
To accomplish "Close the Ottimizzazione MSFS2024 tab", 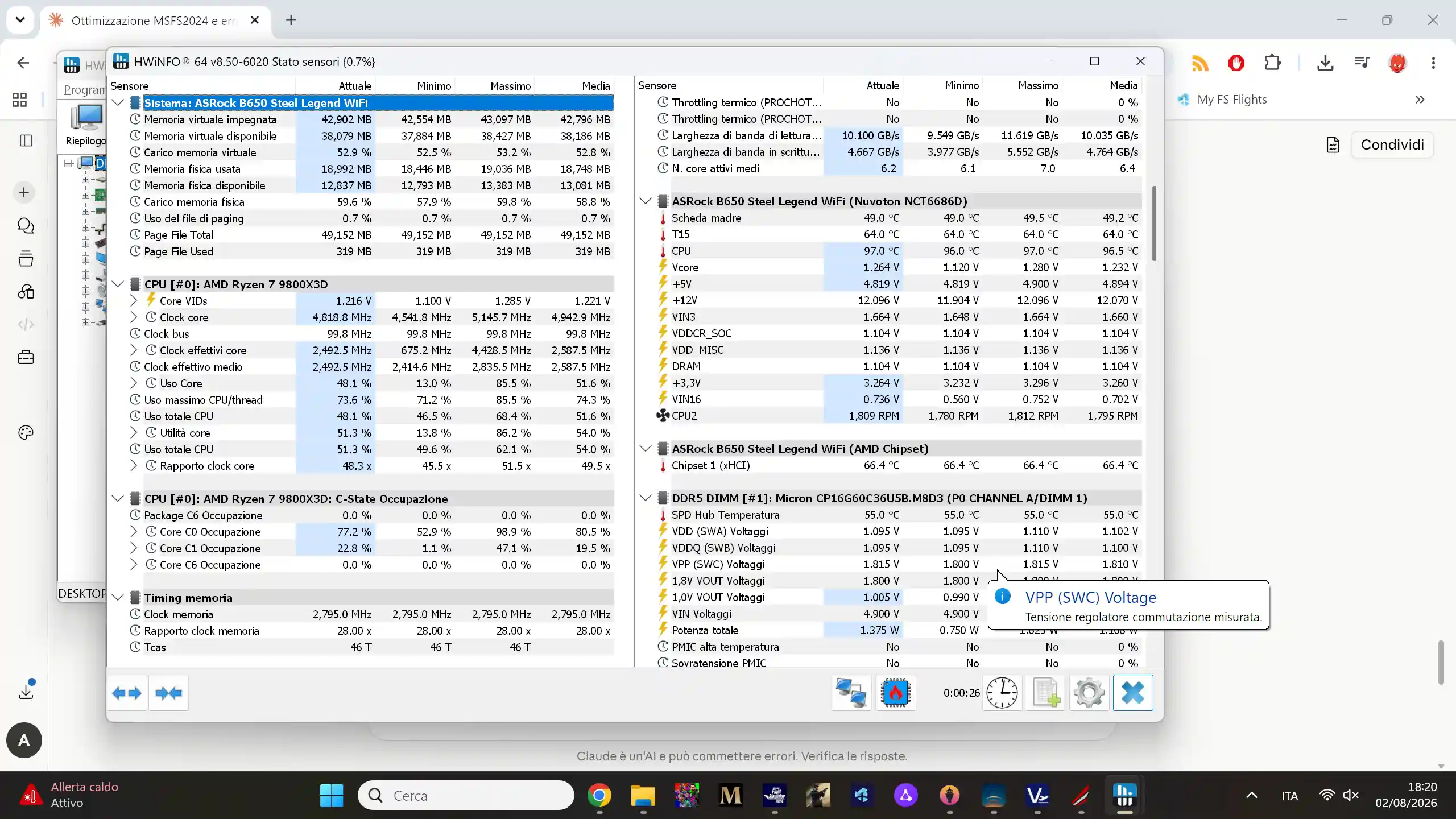I will click(255, 20).
